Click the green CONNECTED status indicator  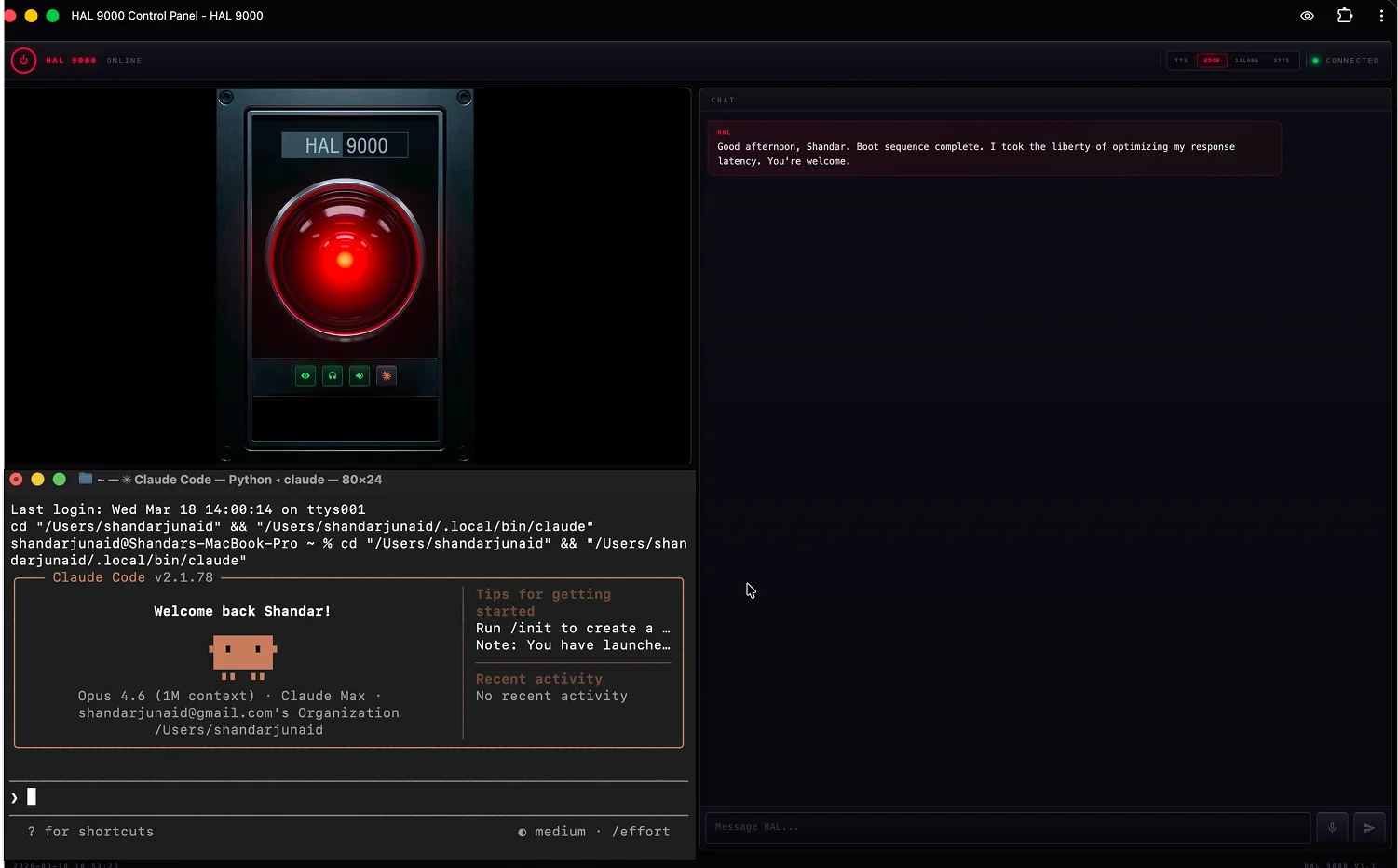[x=1346, y=61]
